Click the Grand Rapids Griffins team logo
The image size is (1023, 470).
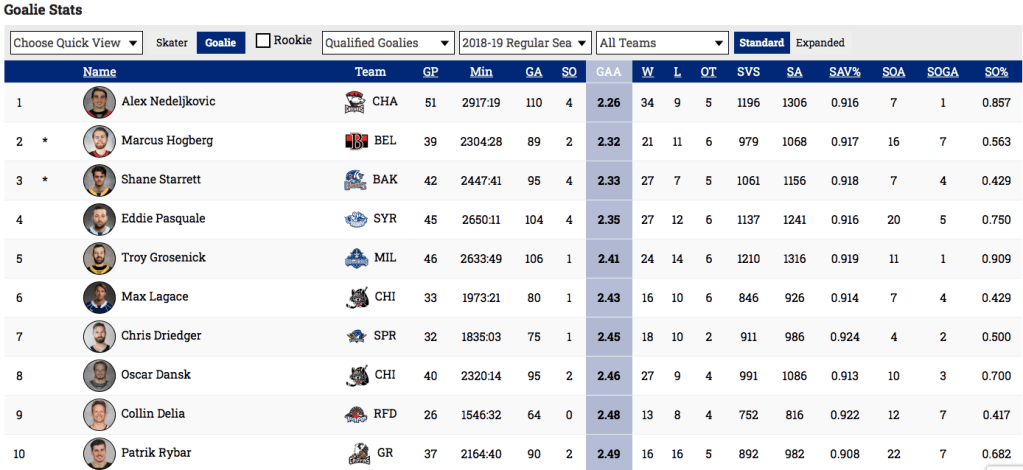355,453
